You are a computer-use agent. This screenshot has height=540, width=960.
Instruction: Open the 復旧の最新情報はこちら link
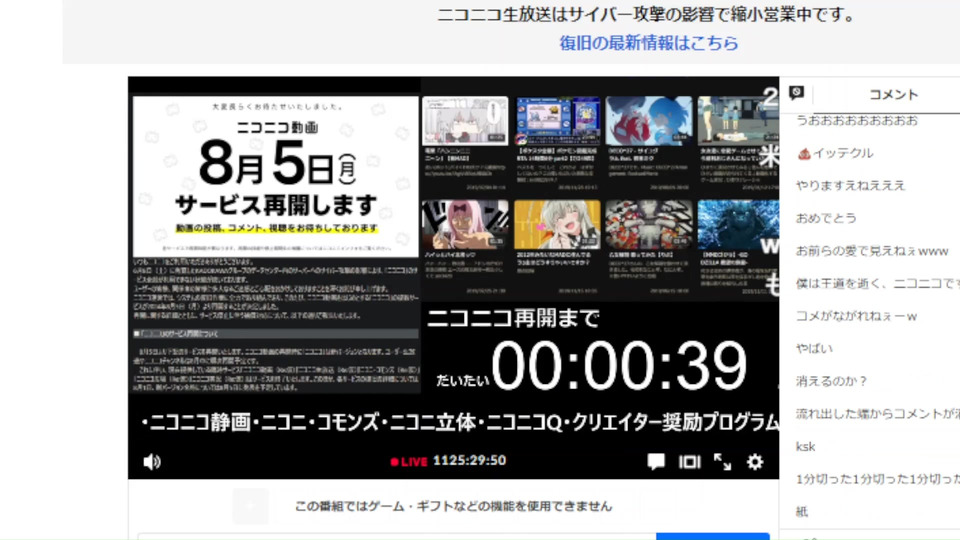point(648,43)
